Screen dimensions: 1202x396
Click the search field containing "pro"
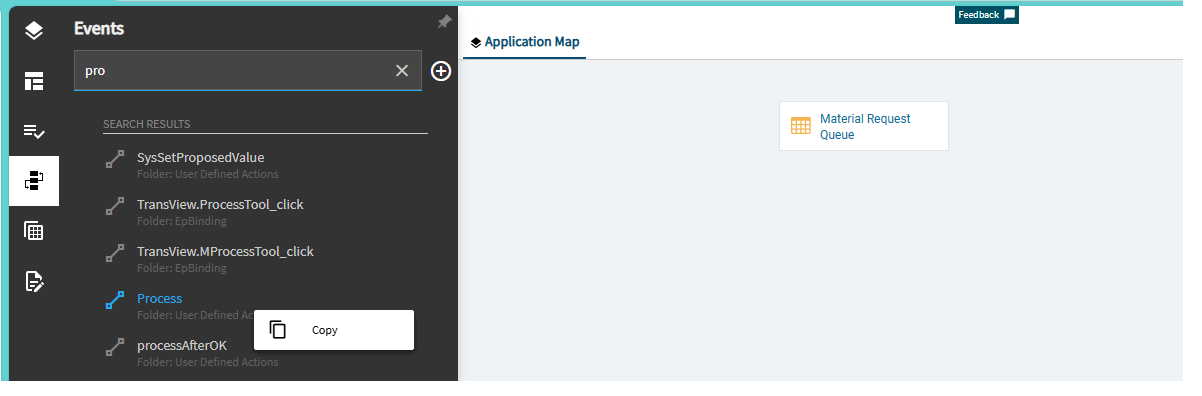(248, 71)
